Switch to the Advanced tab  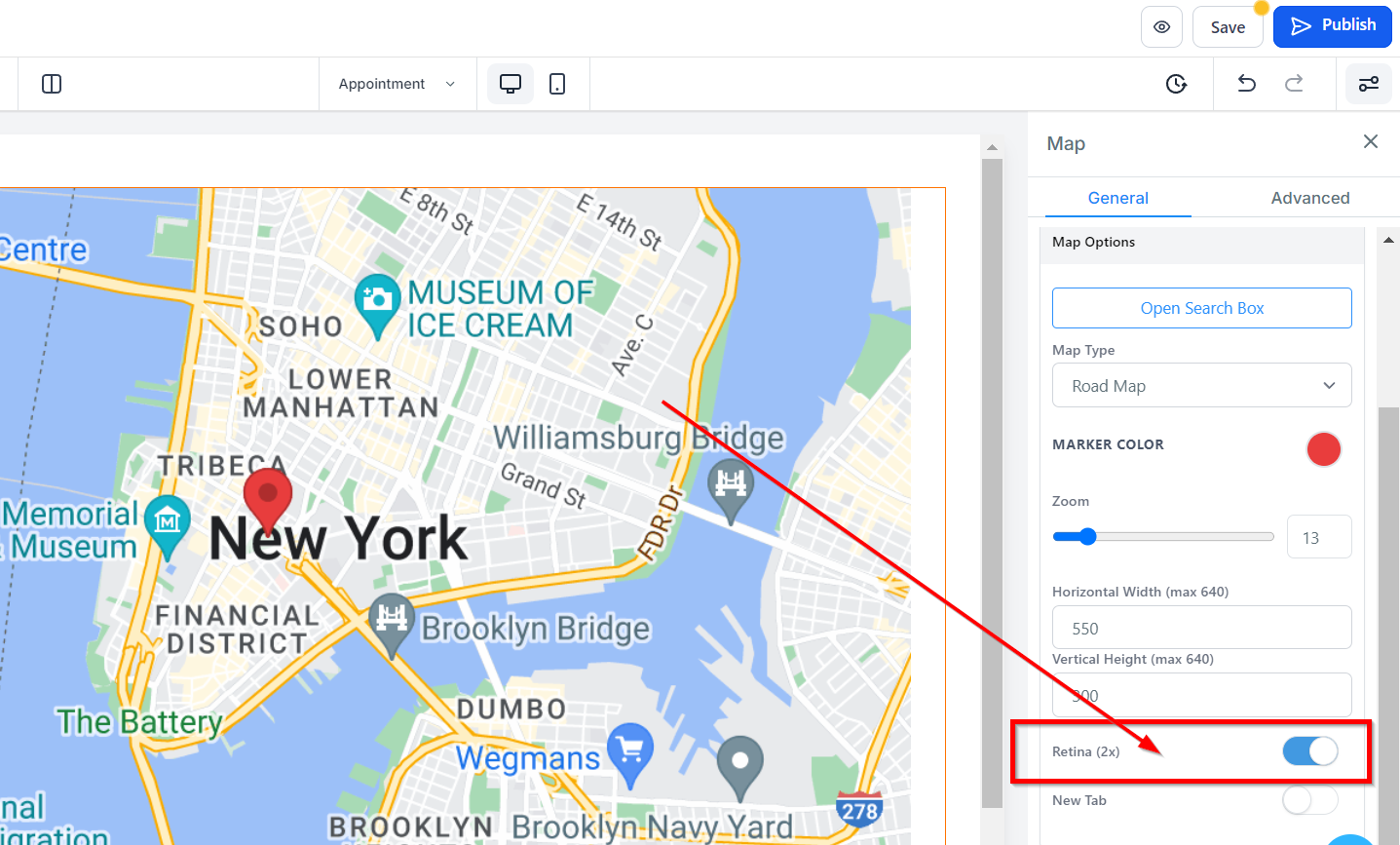point(1310,198)
